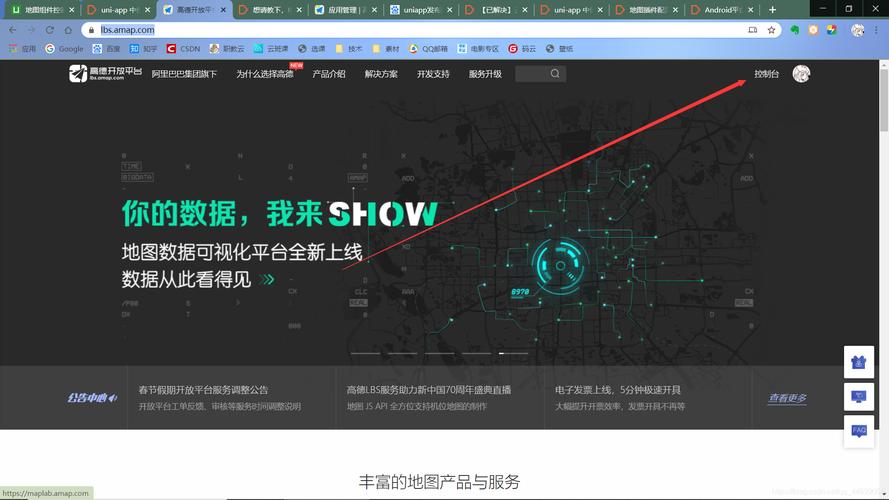
Task: Expand the 解决方案 nav menu
Action: coord(381,74)
